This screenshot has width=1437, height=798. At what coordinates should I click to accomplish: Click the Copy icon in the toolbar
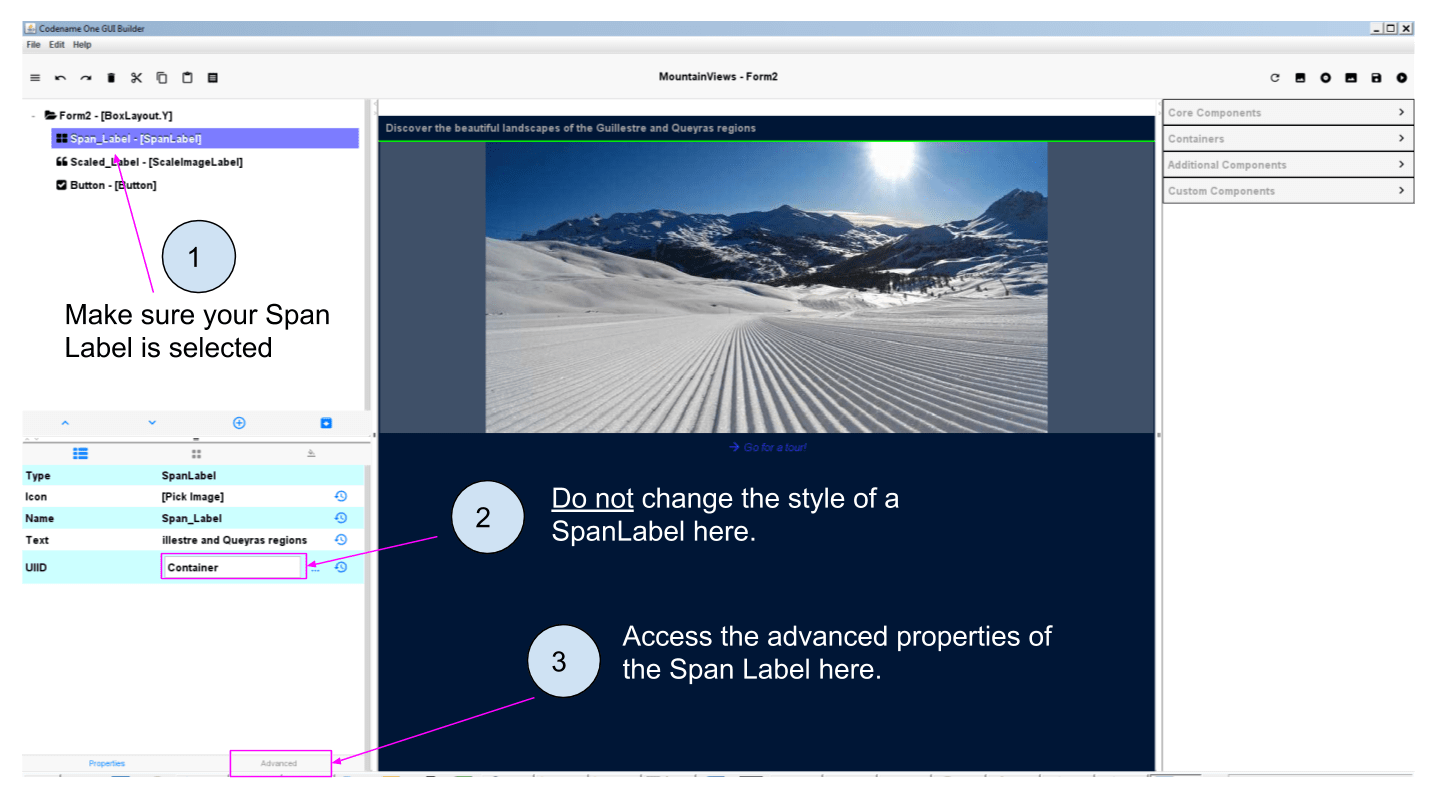(x=161, y=77)
